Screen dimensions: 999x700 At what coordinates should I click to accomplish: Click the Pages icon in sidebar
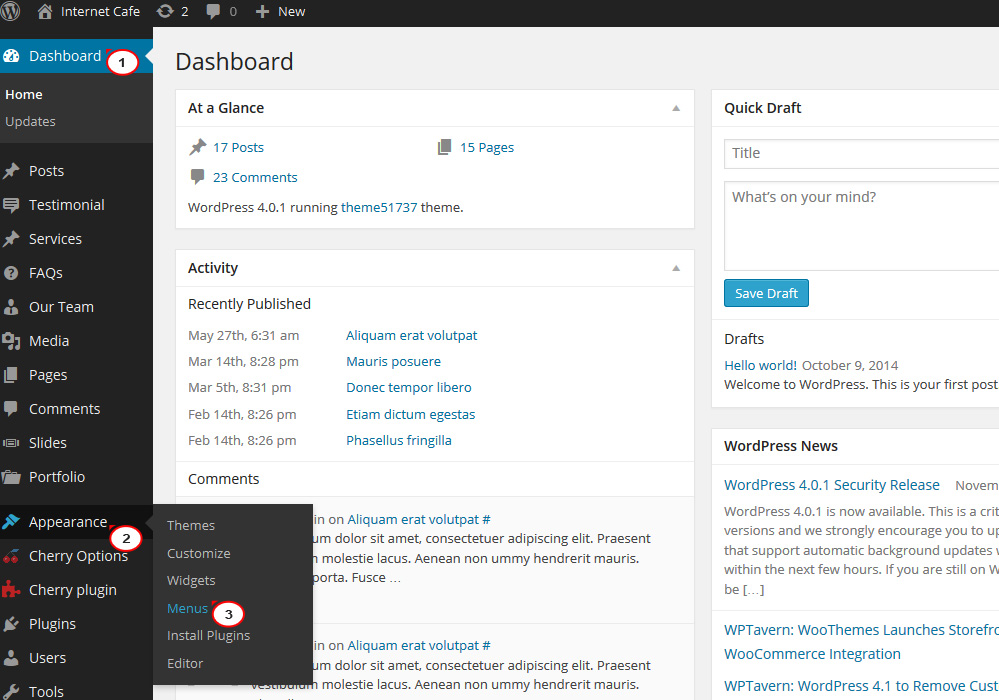pos(11,375)
